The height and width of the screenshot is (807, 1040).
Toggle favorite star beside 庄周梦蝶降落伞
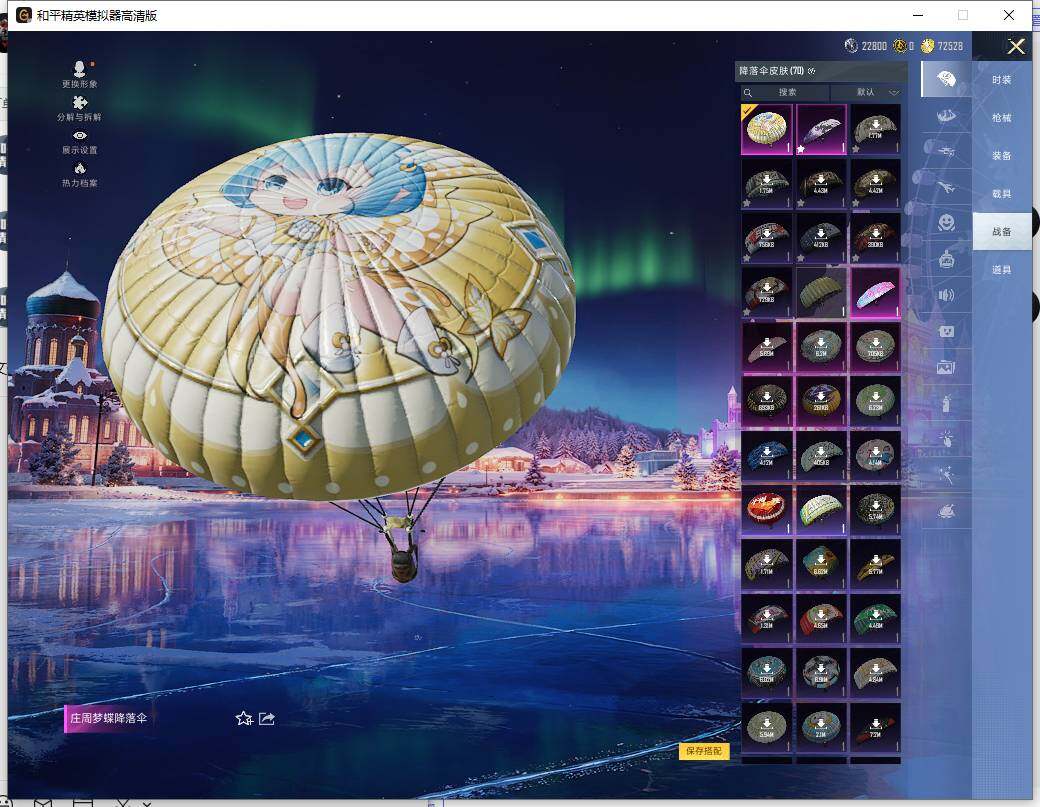click(243, 718)
